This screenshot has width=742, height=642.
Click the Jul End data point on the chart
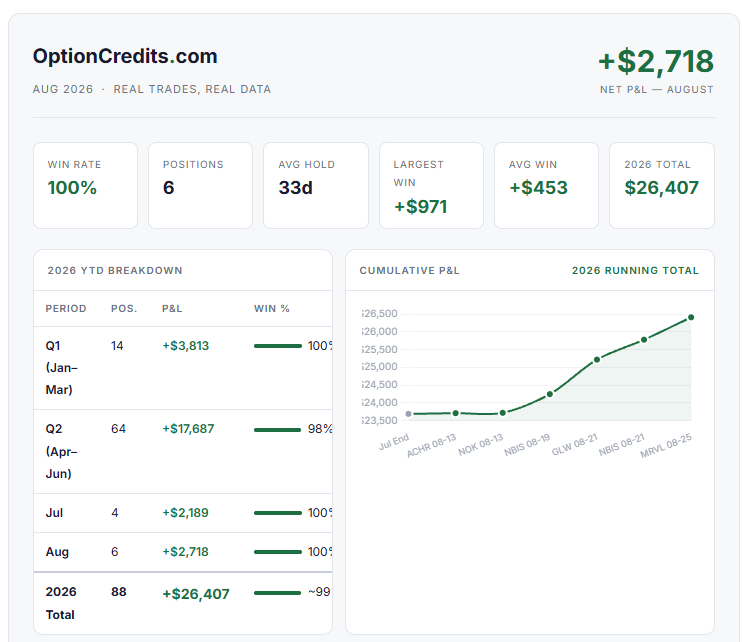[408, 414]
